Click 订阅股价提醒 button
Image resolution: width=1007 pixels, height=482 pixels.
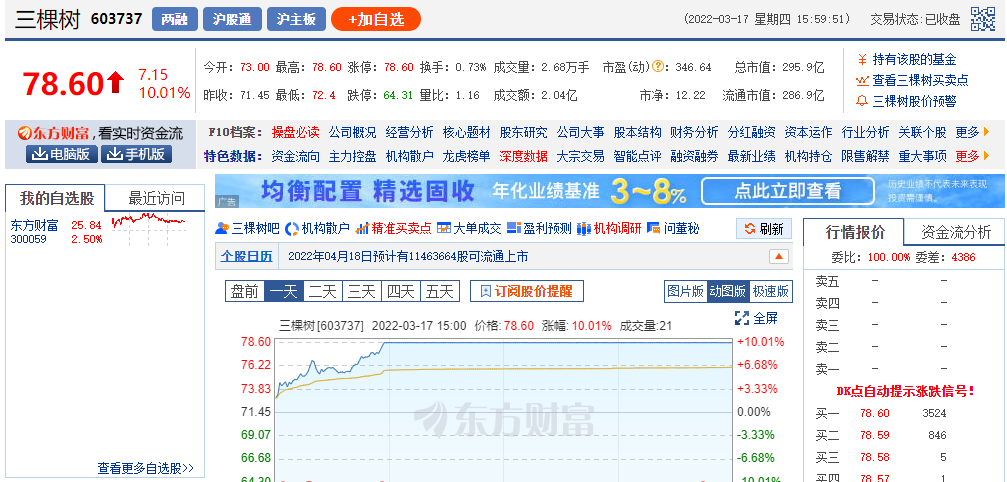click(x=527, y=291)
